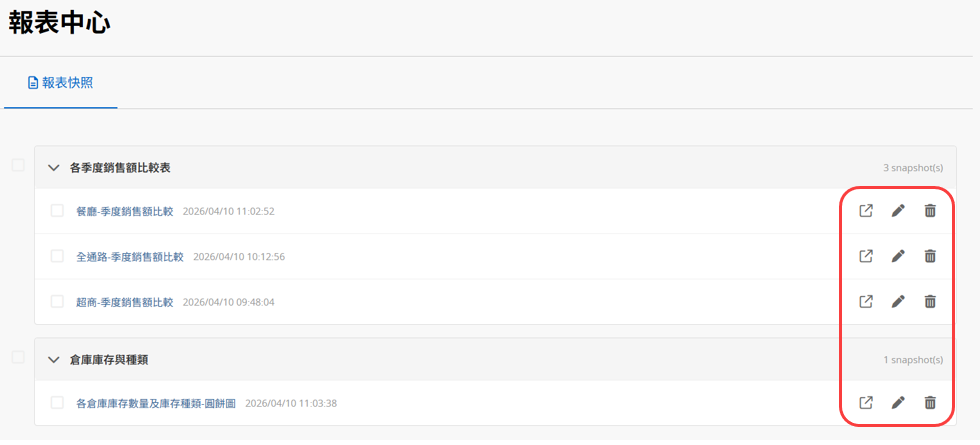
Task: Tick the 各季度銷售額比較表 group checkbox
Action: coord(18,165)
